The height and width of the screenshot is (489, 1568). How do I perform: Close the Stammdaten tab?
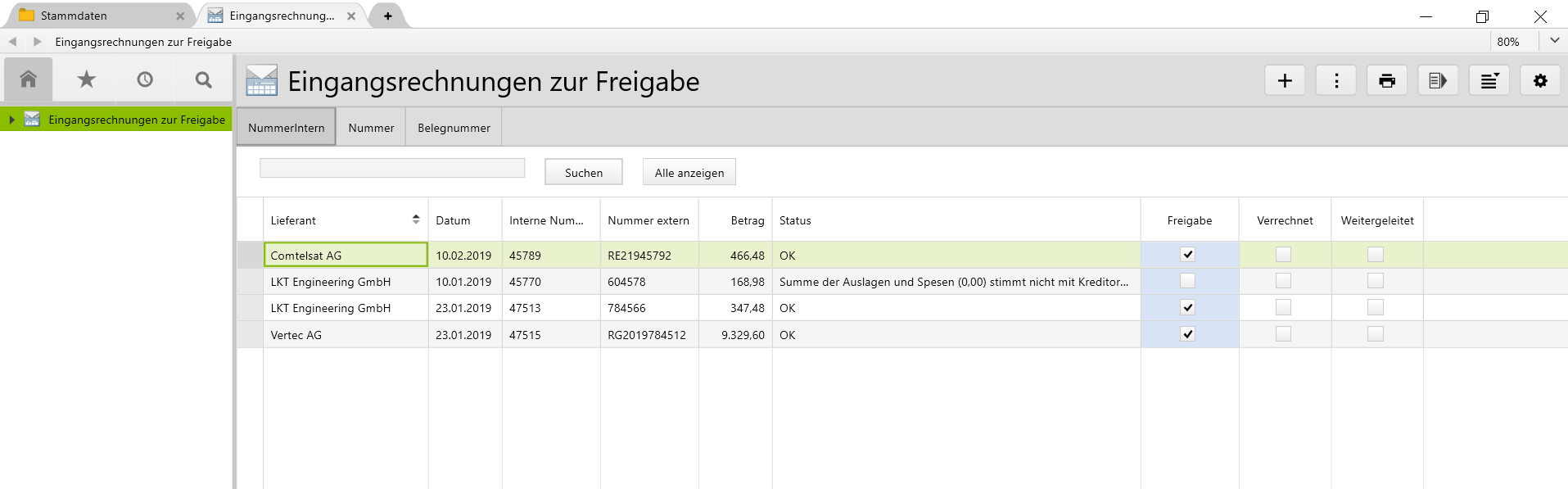pyautogui.click(x=180, y=16)
